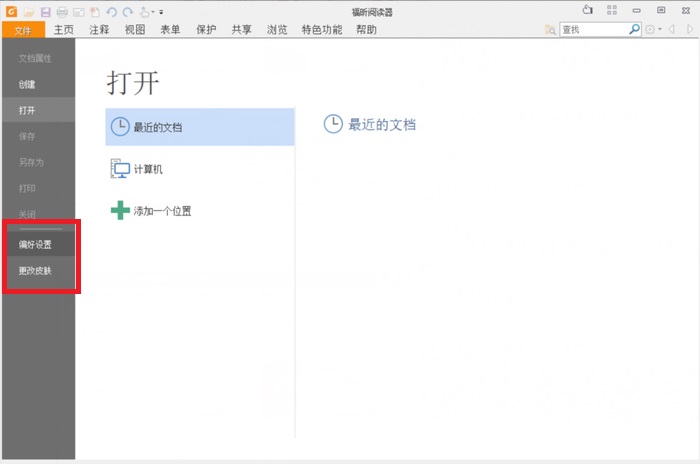
Task: Click the clock icon beside 最近的文档 list entry
Action: pos(120,127)
